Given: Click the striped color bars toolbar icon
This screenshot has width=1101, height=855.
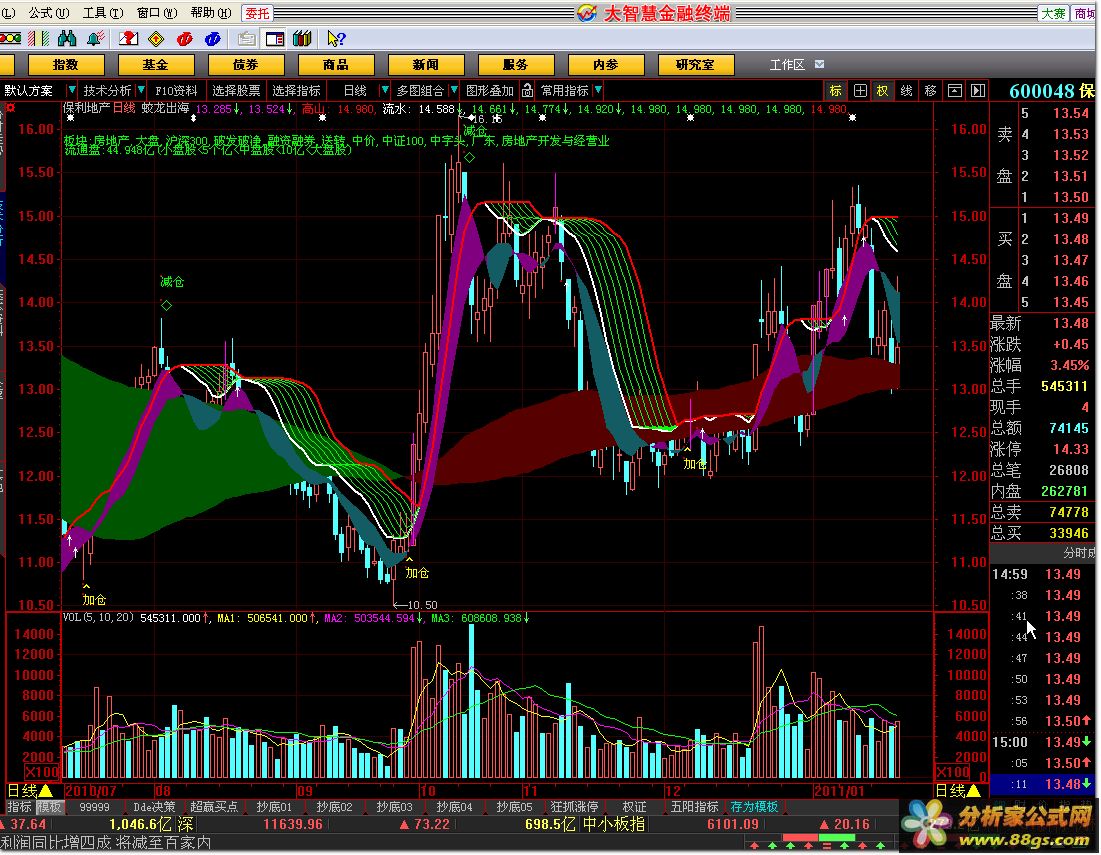Looking at the screenshot, I should 39,38.
